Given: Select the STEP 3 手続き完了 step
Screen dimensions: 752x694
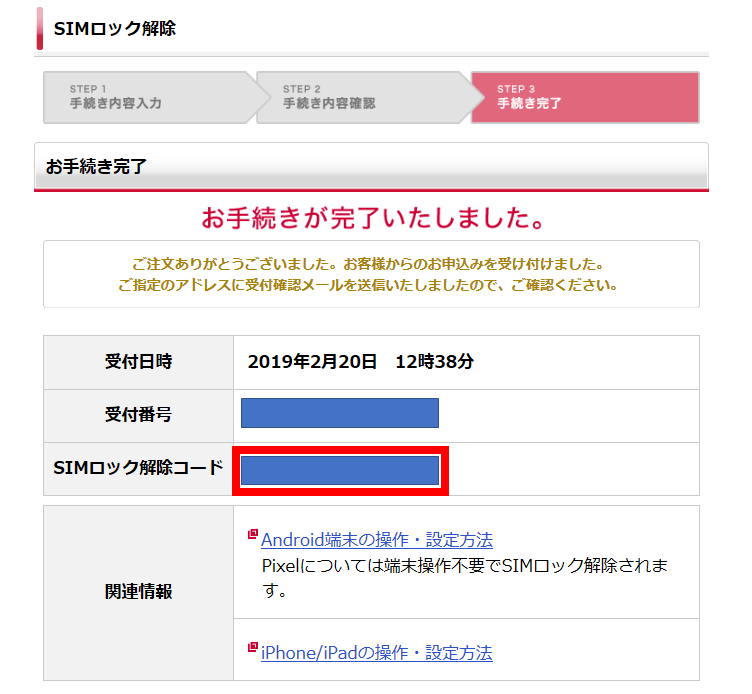Looking at the screenshot, I should [x=585, y=97].
